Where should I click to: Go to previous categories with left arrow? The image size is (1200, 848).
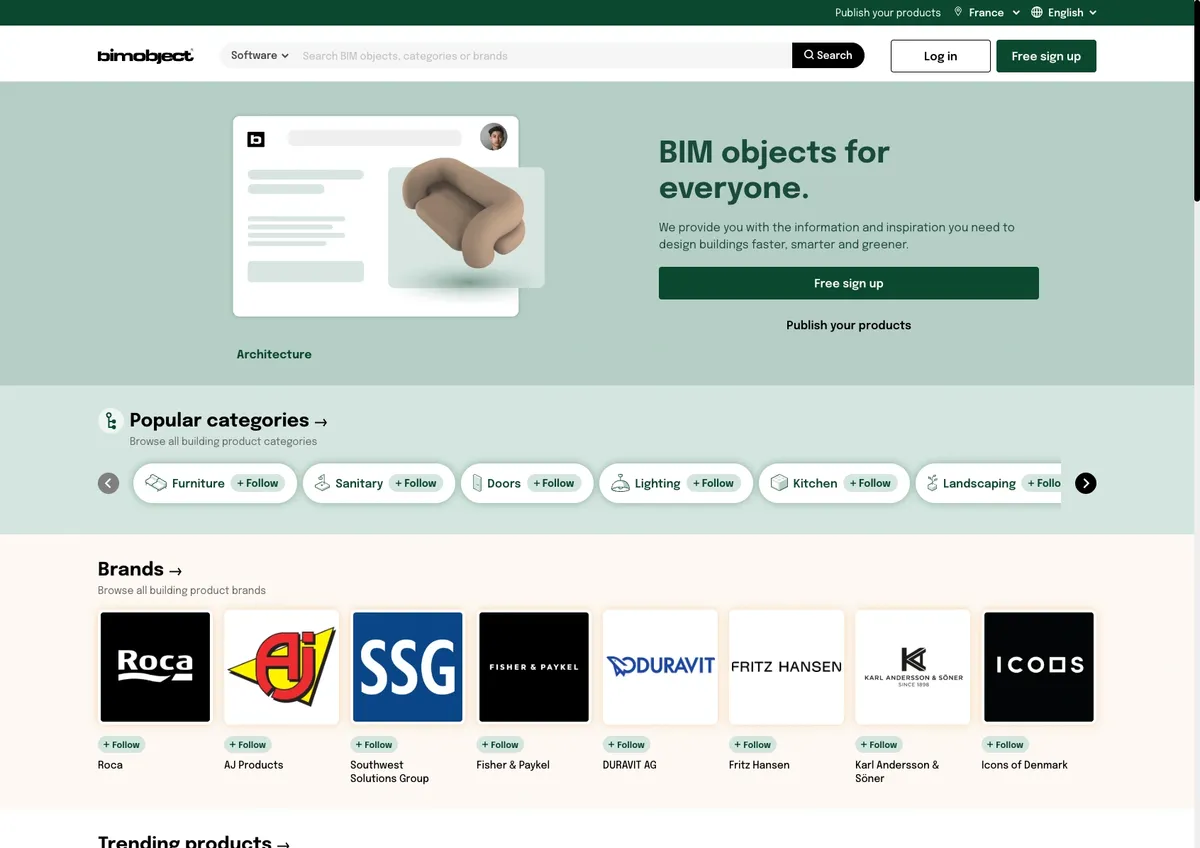109,483
